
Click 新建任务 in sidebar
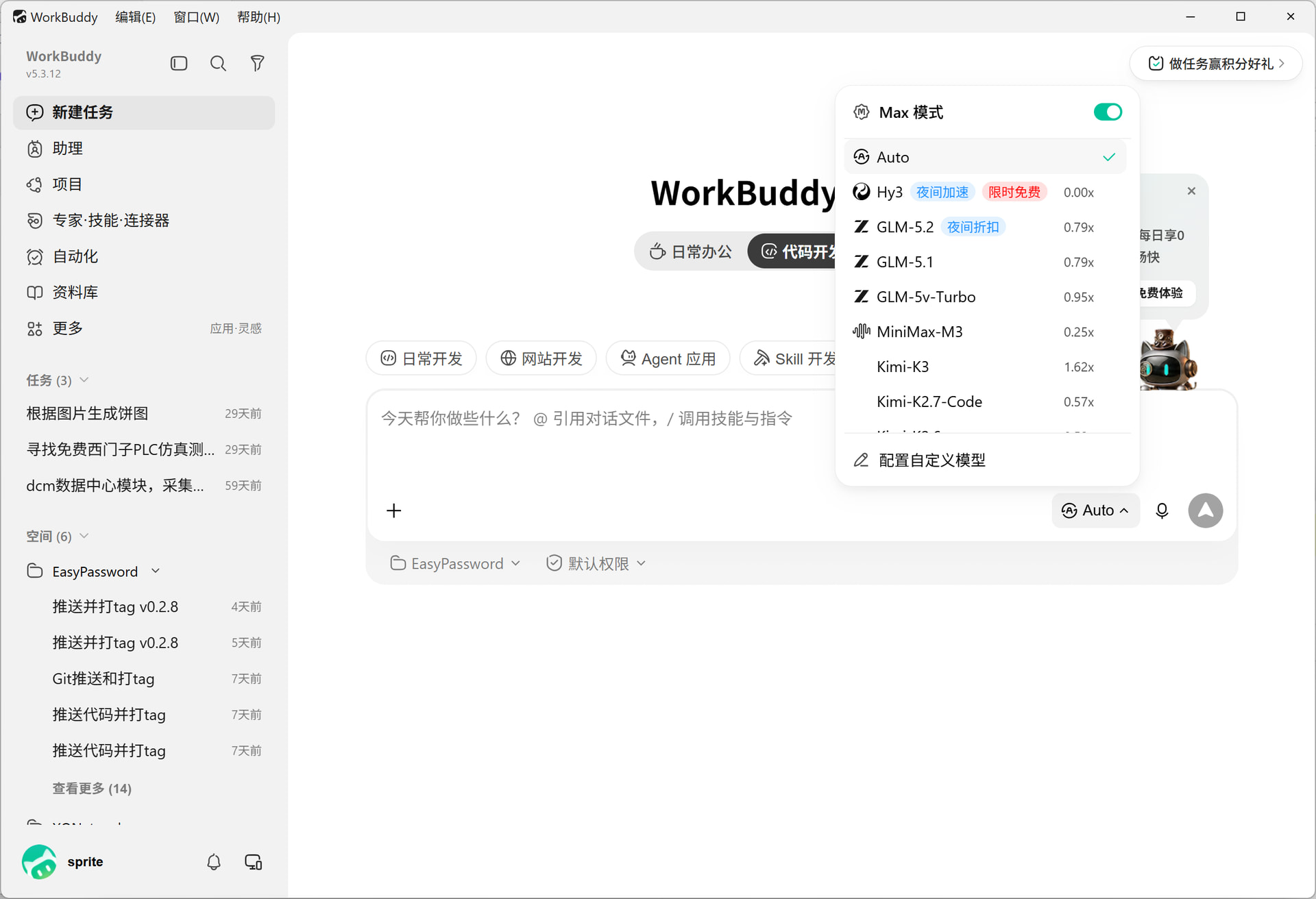coord(144,112)
